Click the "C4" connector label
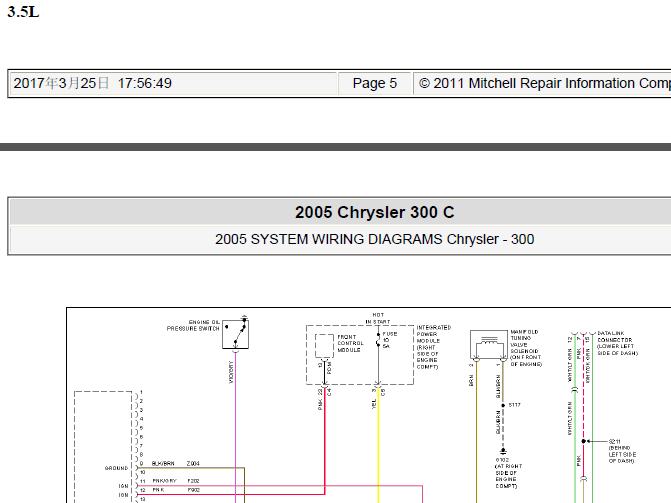 [x=329, y=392]
